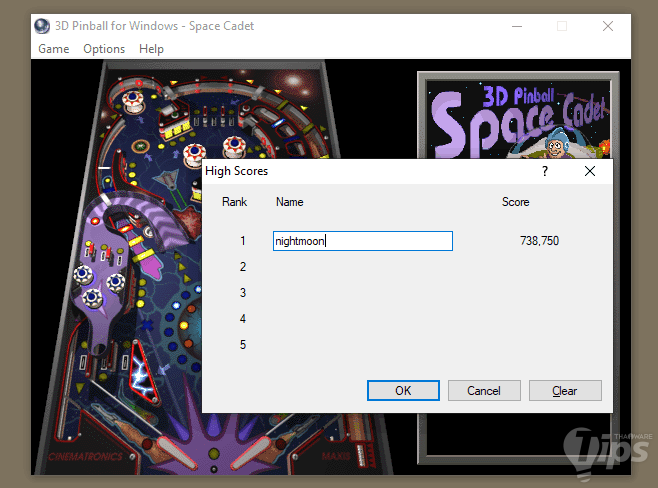Close the 3D Pinball main window
This screenshot has height=488, width=658.
click(608, 26)
